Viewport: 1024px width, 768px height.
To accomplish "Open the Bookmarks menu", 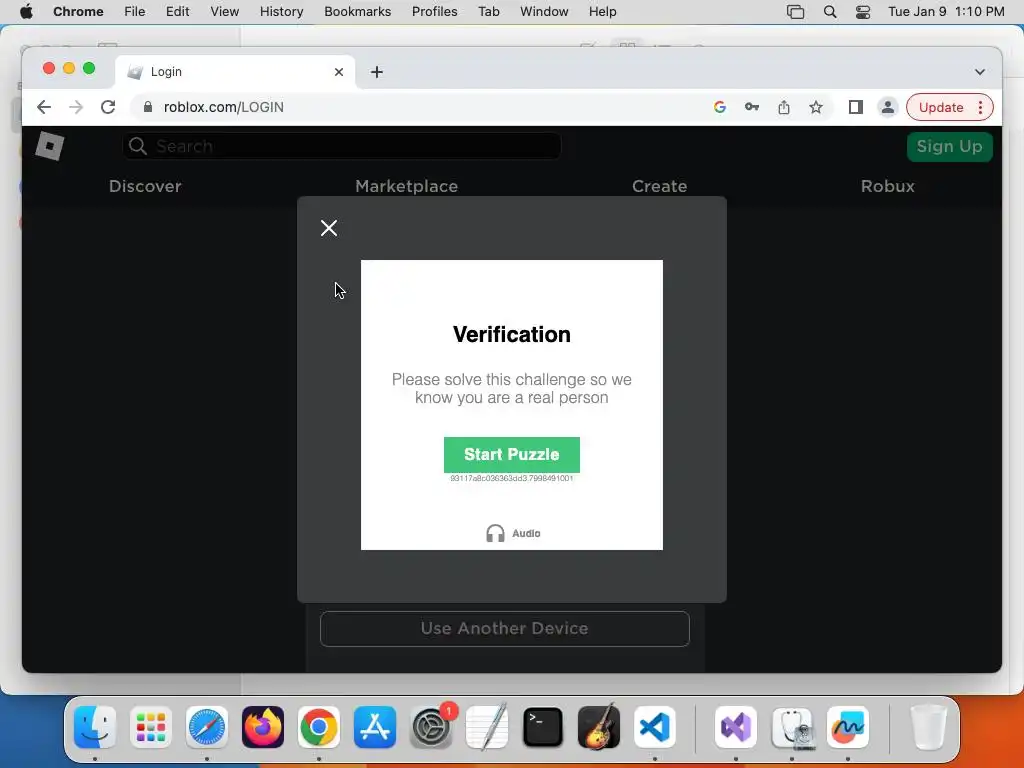I will coord(357,12).
